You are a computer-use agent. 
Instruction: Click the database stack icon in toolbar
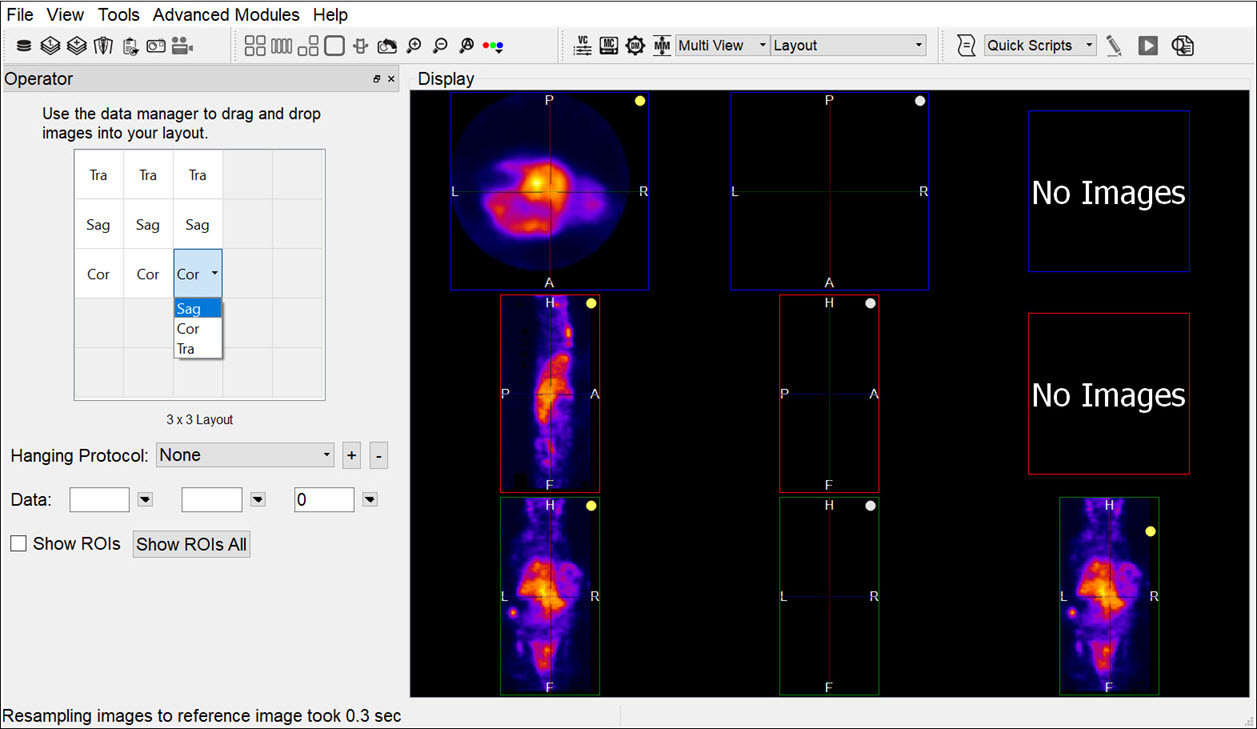tap(24, 46)
